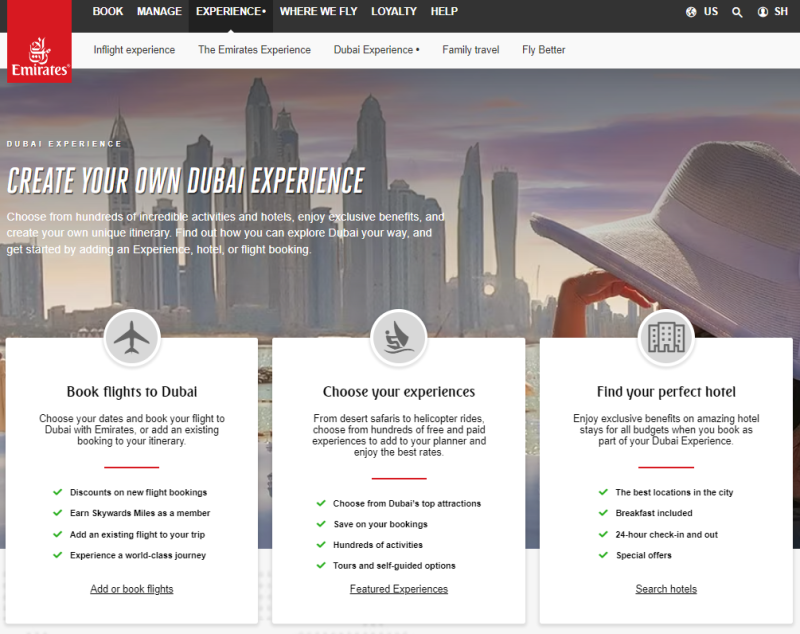Open the BOOK menu

pos(108,11)
